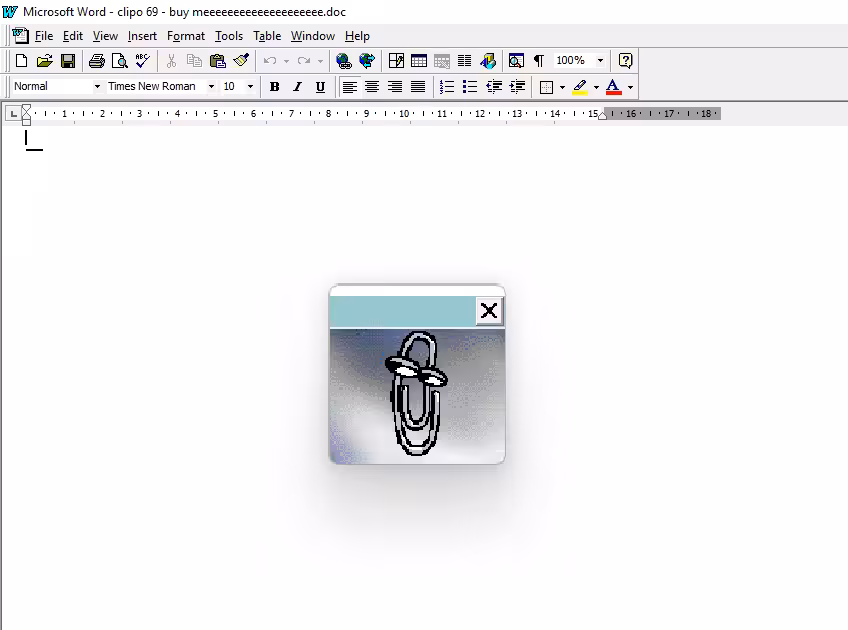Click the Word document icon beside File
Viewport: 848px width, 630px height.
(20, 36)
